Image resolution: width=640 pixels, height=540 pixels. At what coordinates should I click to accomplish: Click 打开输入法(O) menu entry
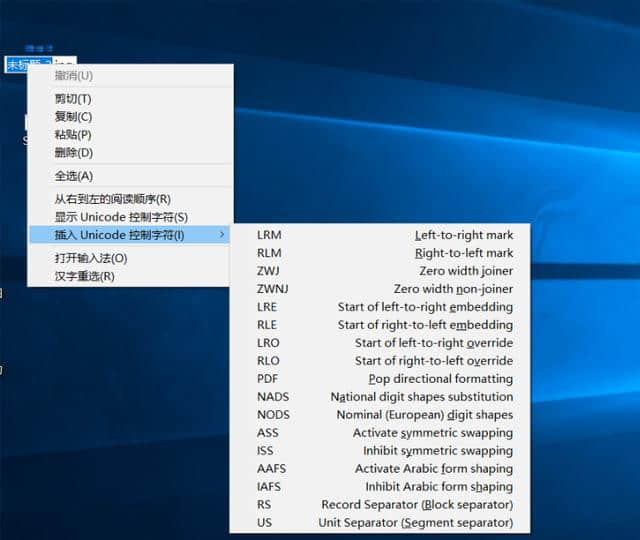[x=130, y=258]
